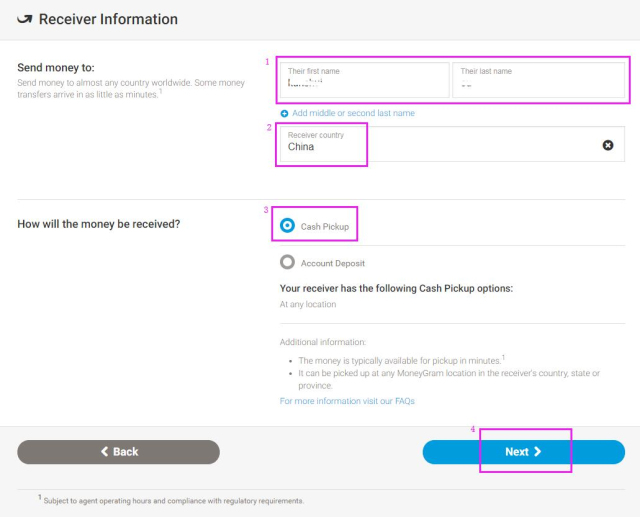Focus the Their first name field
Viewport: 640px width, 517px height.
(x=364, y=80)
